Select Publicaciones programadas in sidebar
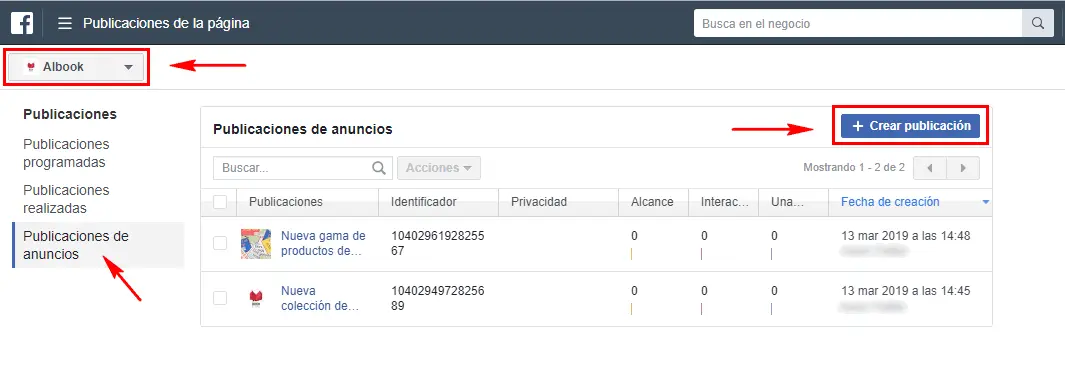 (66, 153)
